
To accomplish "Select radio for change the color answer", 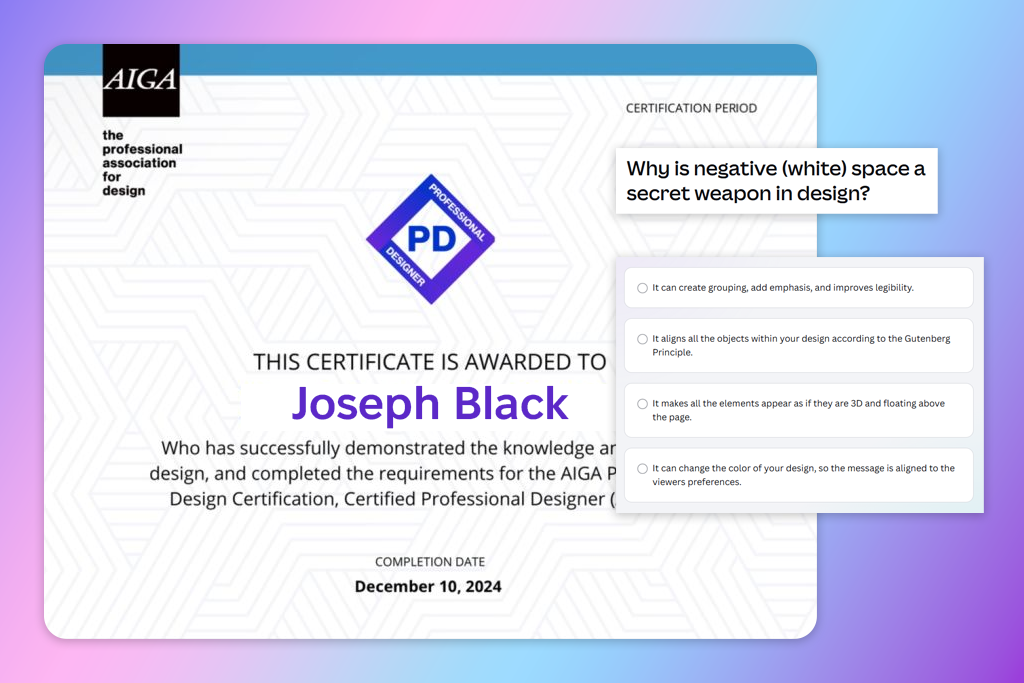I will 643,468.
